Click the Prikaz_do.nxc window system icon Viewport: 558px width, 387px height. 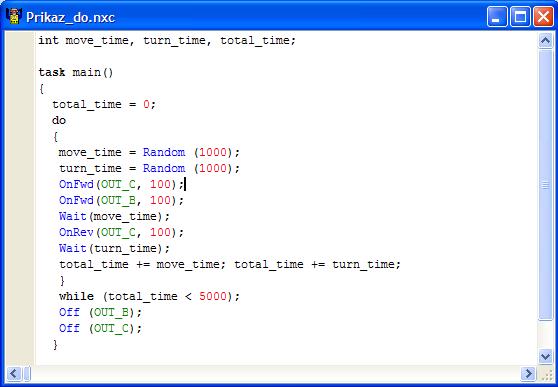[x=14, y=16]
